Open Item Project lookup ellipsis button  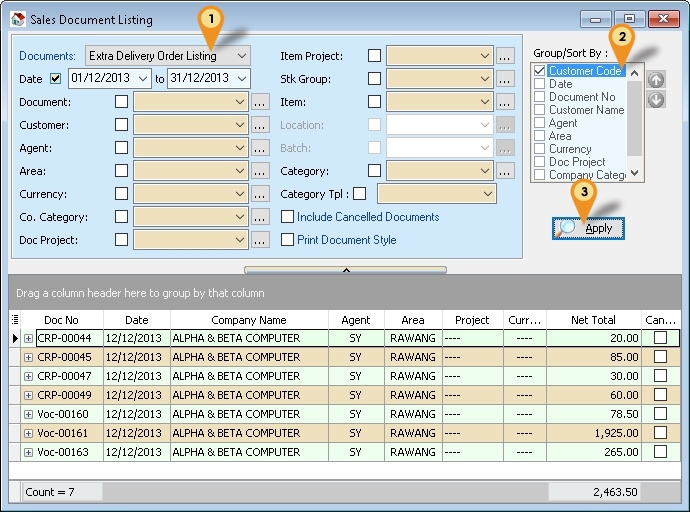coord(505,56)
